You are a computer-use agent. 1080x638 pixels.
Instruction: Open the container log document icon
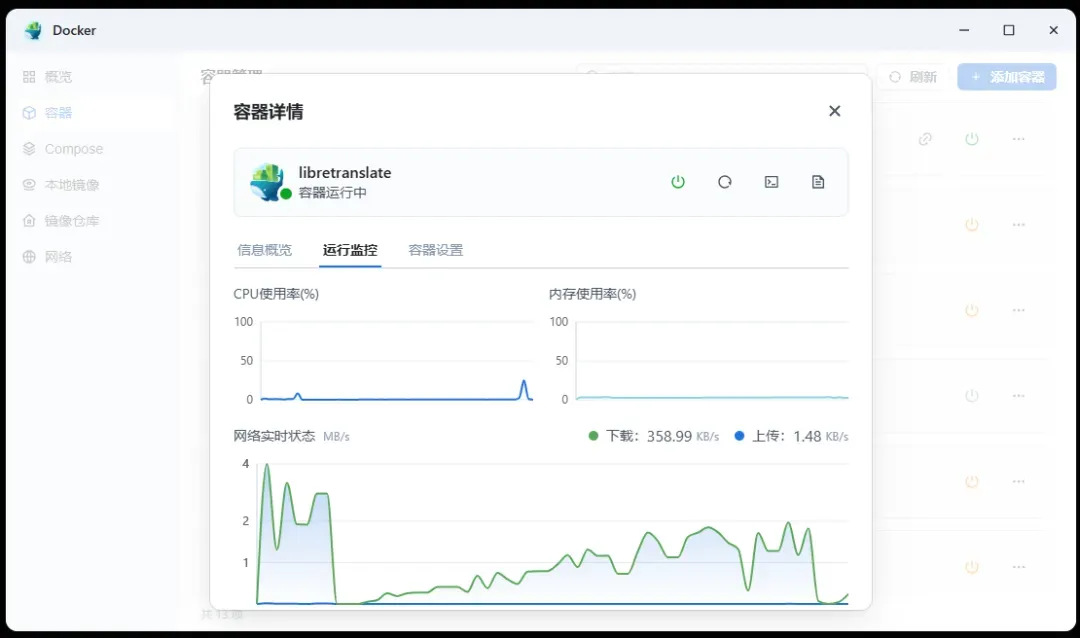coord(818,182)
